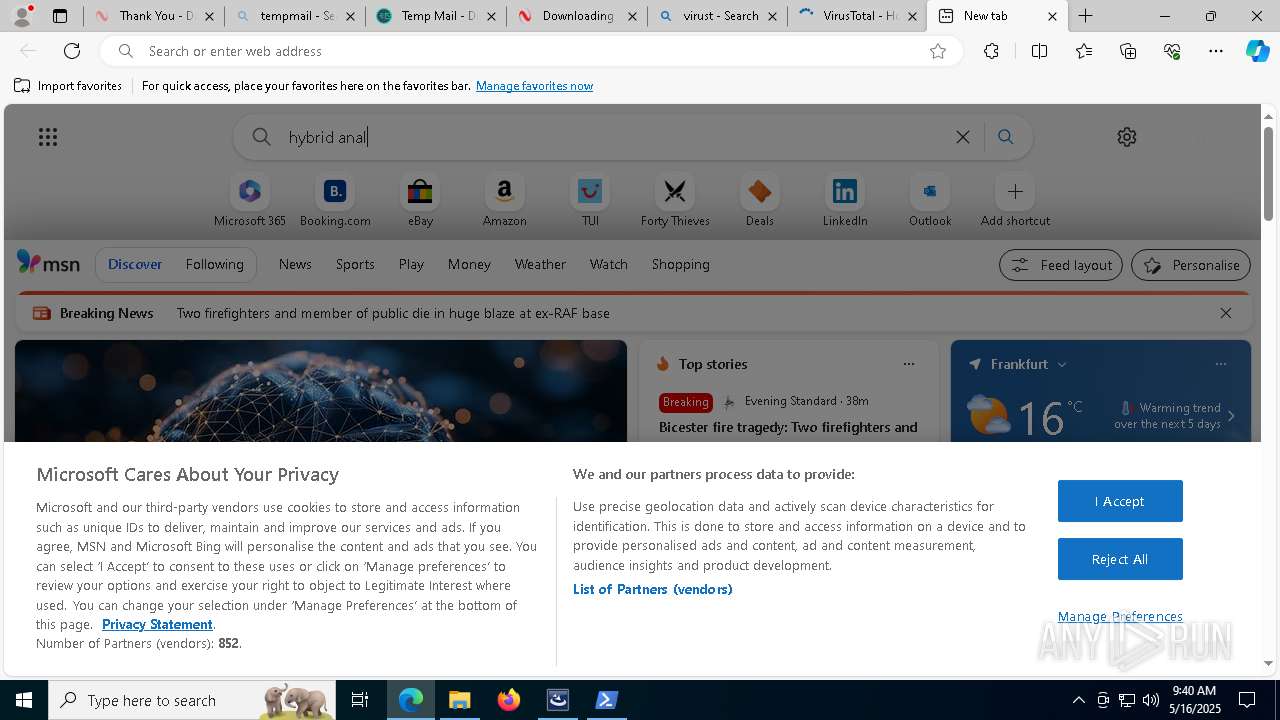
Task: Click the Personalise button
Action: click(1191, 265)
